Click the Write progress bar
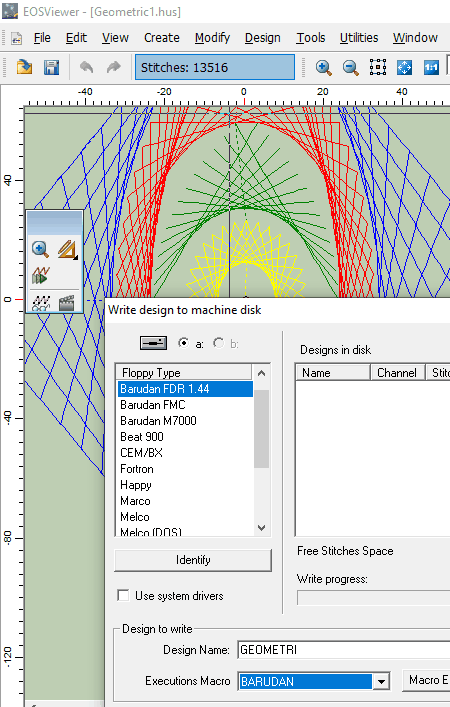This screenshot has height=707, width=450. [373, 598]
